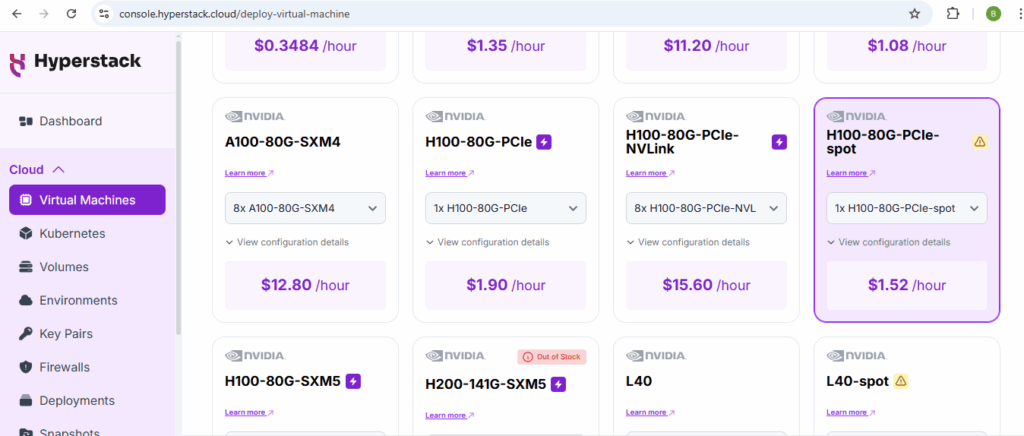This screenshot has height=436, width=1024.
Task: Click the Environments cloud icon
Action: coord(26,300)
